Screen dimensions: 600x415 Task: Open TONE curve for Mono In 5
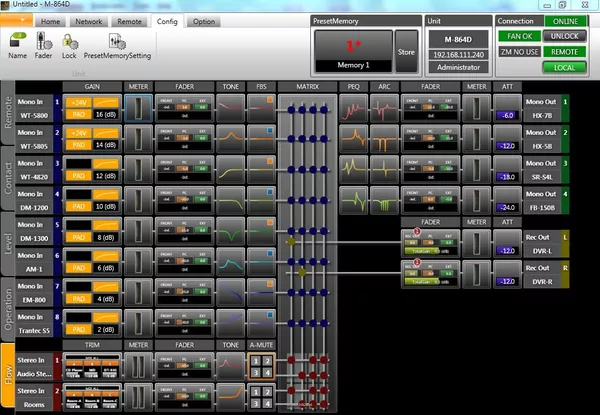(230, 231)
